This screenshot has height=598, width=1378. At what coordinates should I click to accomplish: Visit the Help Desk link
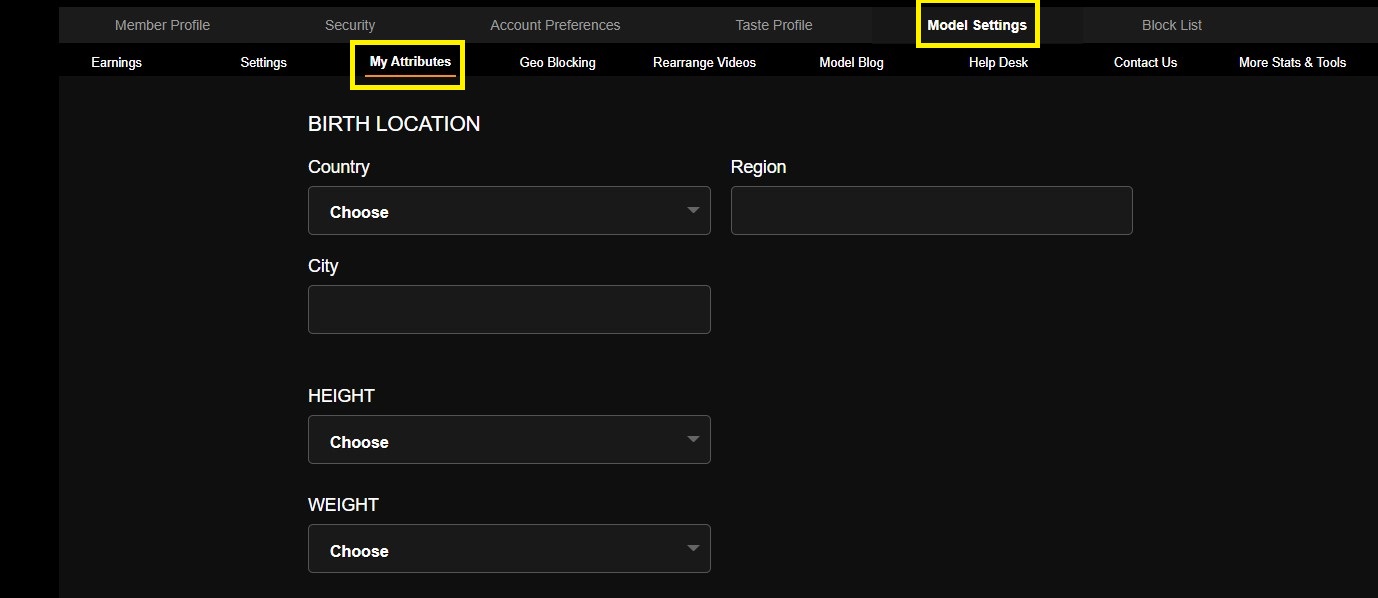[998, 62]
